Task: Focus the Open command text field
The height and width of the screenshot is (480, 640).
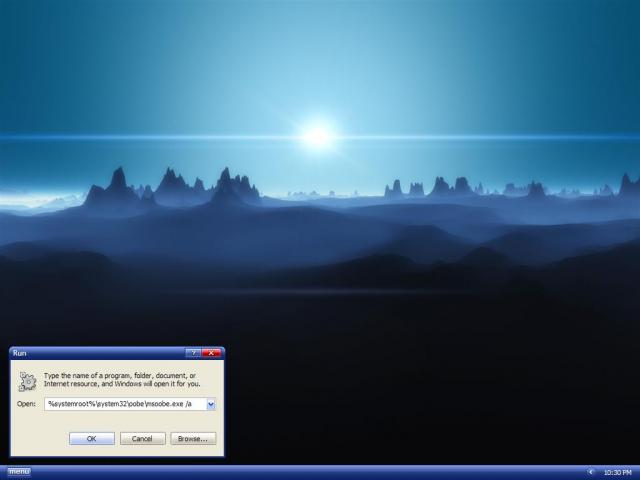Action: [125, 404]
